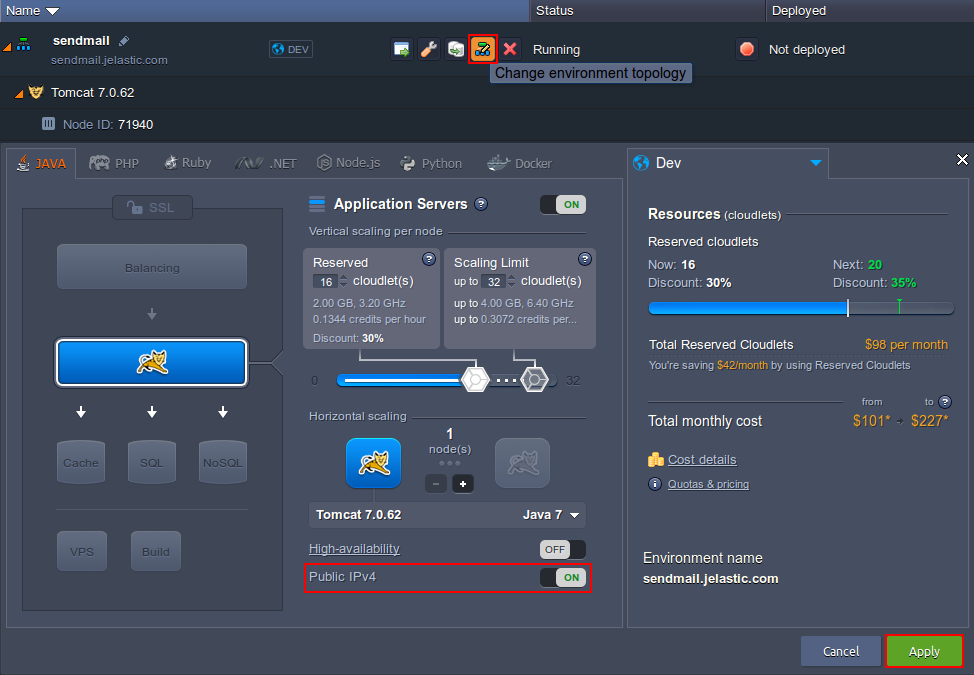Click the SQL database block
This screenshot has height=675, width=974.
152,462
